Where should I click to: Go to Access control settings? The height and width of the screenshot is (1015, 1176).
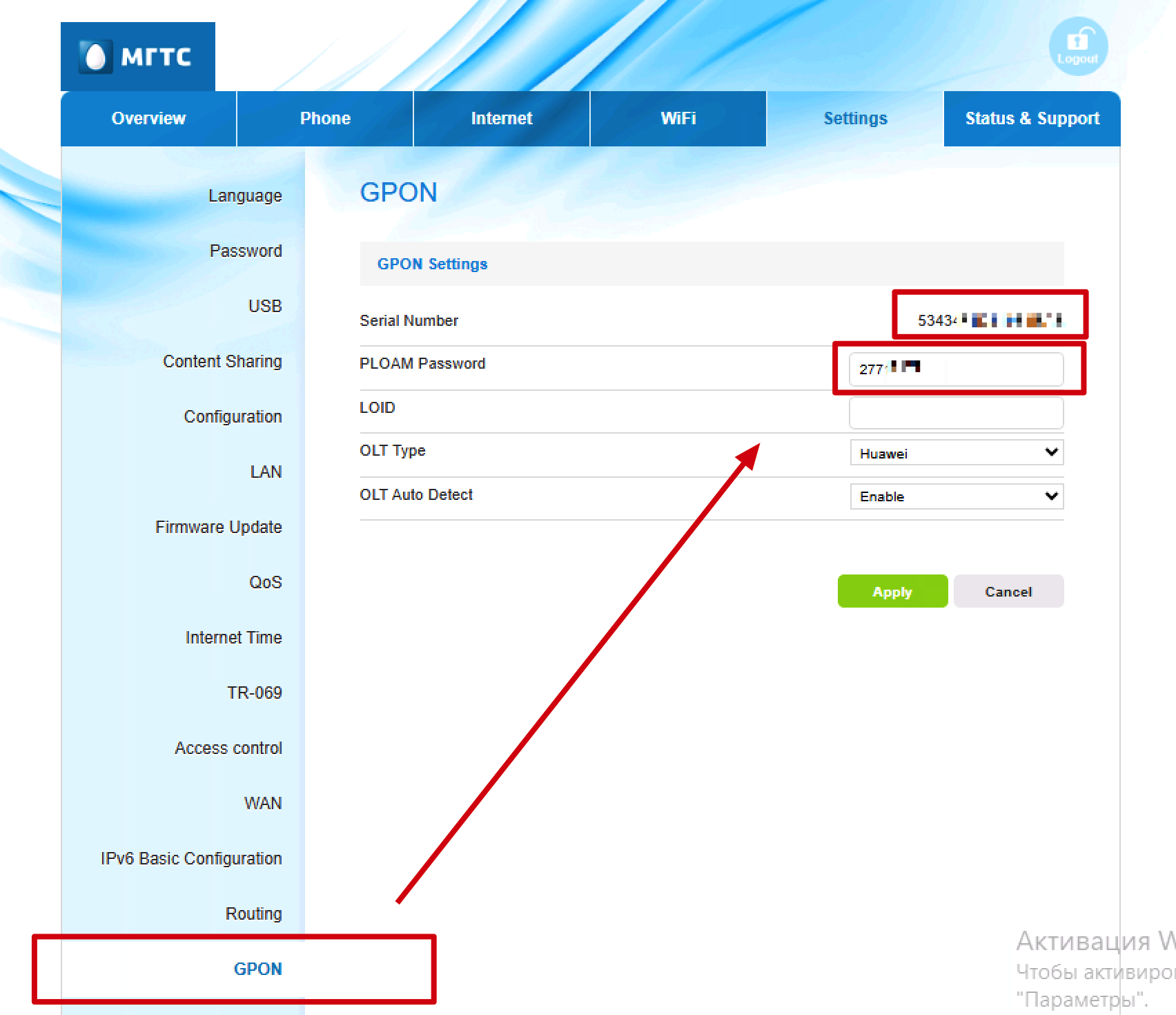(228, 748)
